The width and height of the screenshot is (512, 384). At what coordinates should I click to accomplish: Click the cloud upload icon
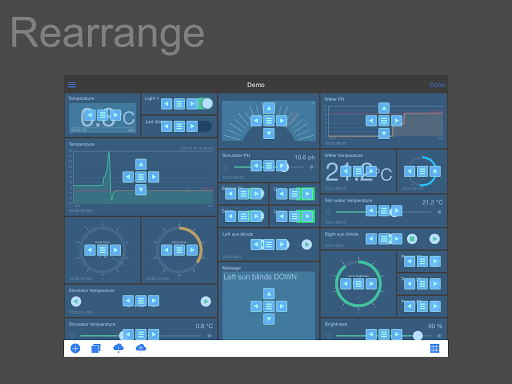tap(141, 348)
